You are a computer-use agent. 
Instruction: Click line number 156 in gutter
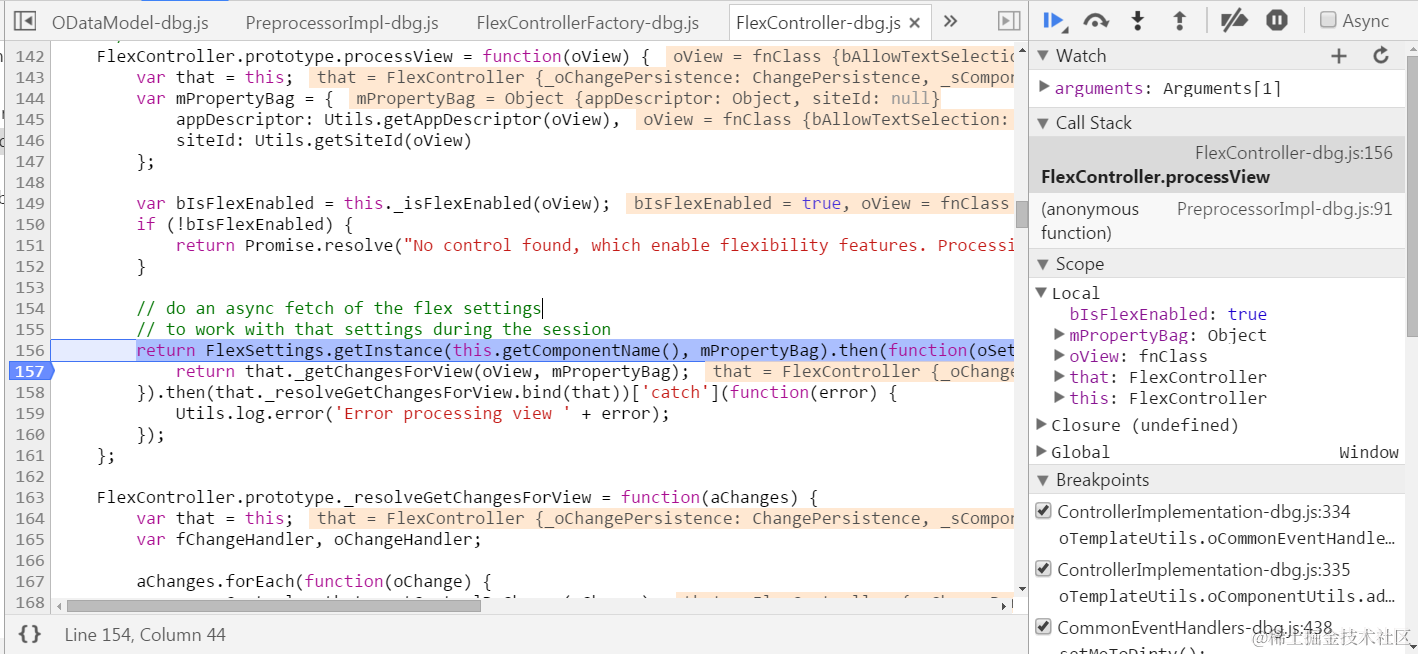point(31,350)
